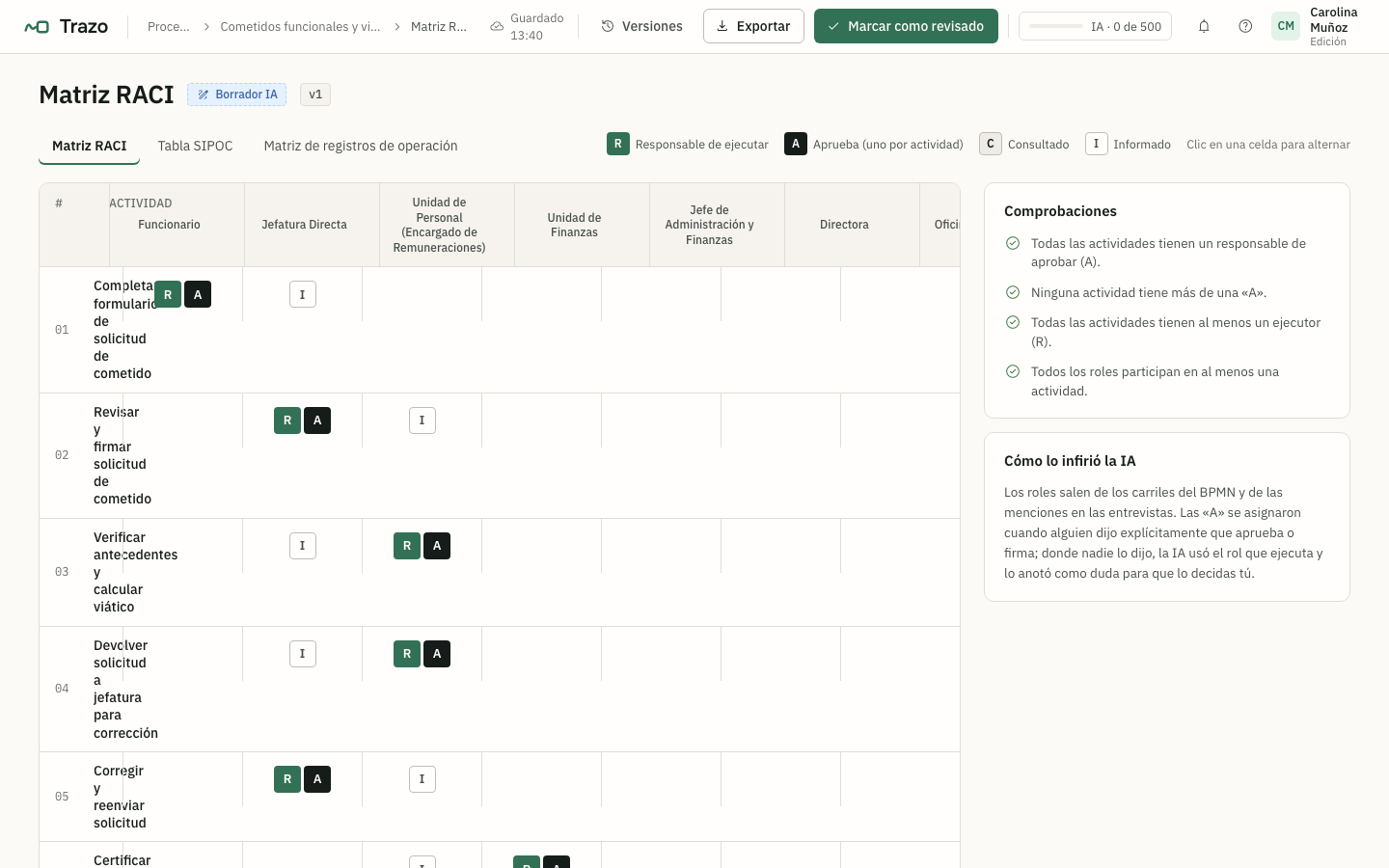The height and width of the screenshot is (868, 1389).
Task: Click the C Consultado legend badge
Action: click(991, 144)
